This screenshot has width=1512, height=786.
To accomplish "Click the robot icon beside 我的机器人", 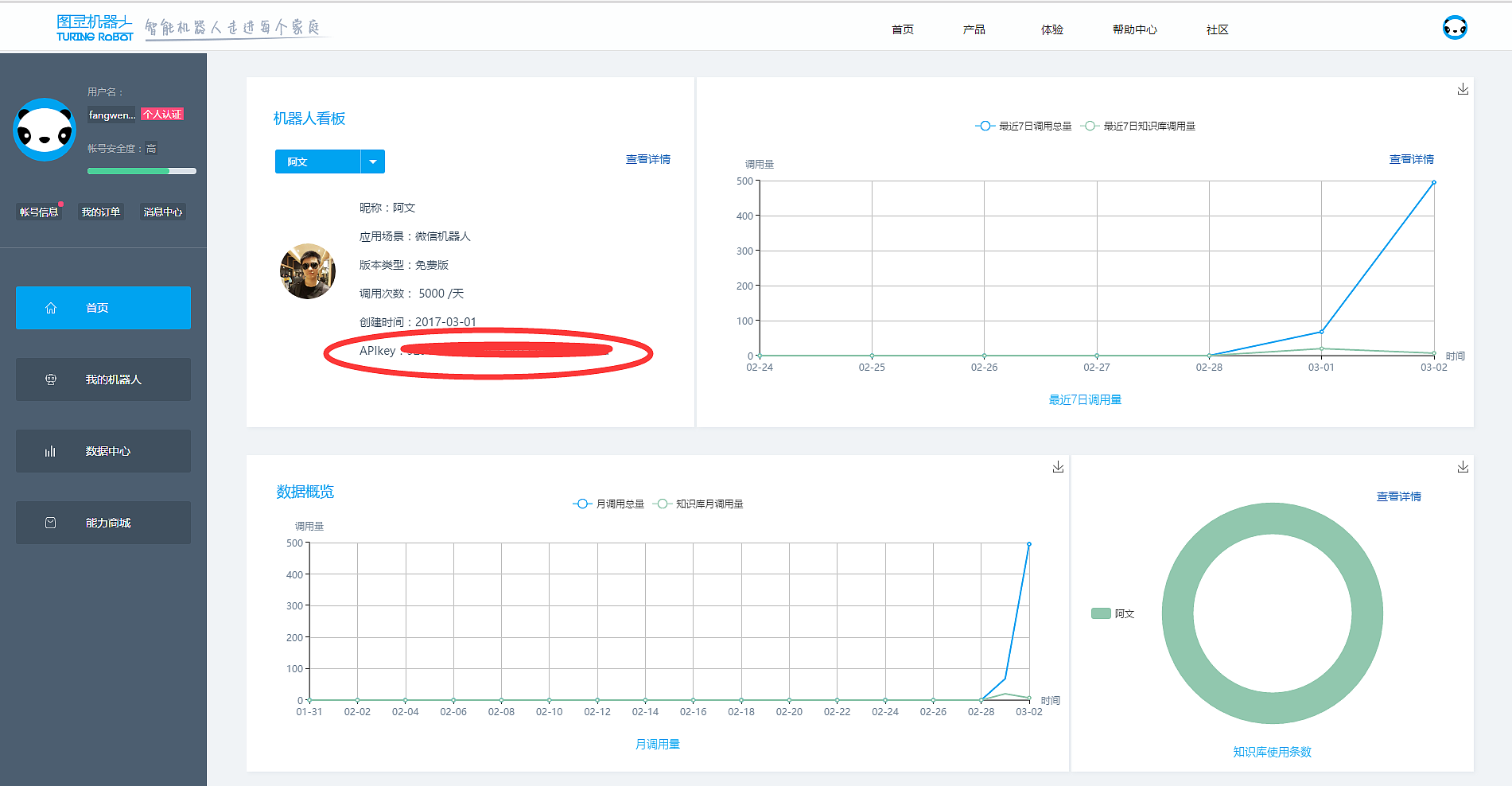I will coord(51,379).
